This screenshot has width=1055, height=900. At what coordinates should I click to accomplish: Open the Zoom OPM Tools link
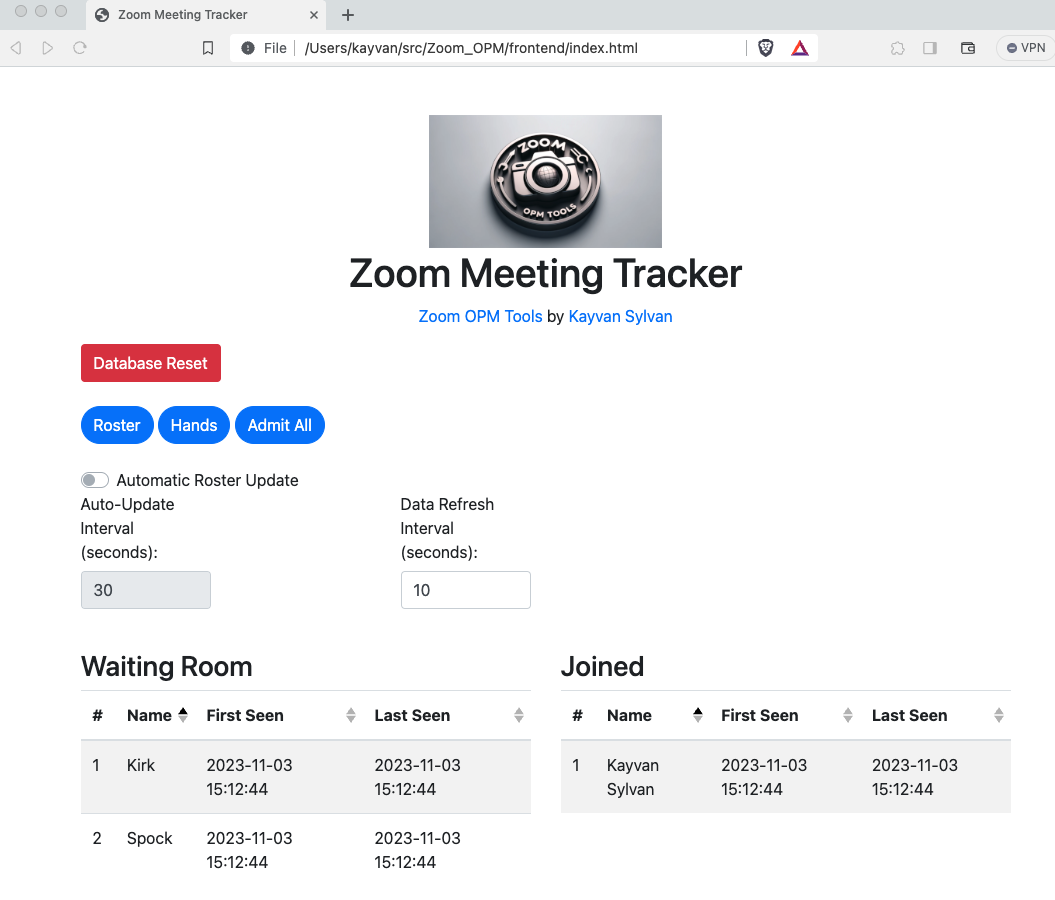tap(480, 316)
